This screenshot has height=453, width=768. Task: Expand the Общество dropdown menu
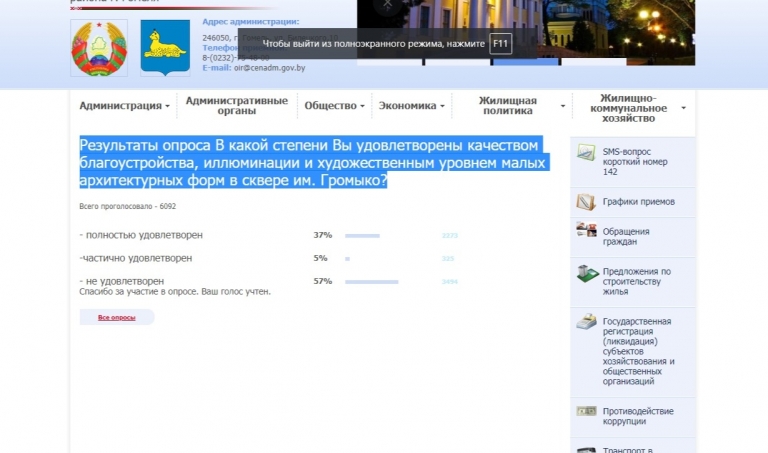[335, 106]
